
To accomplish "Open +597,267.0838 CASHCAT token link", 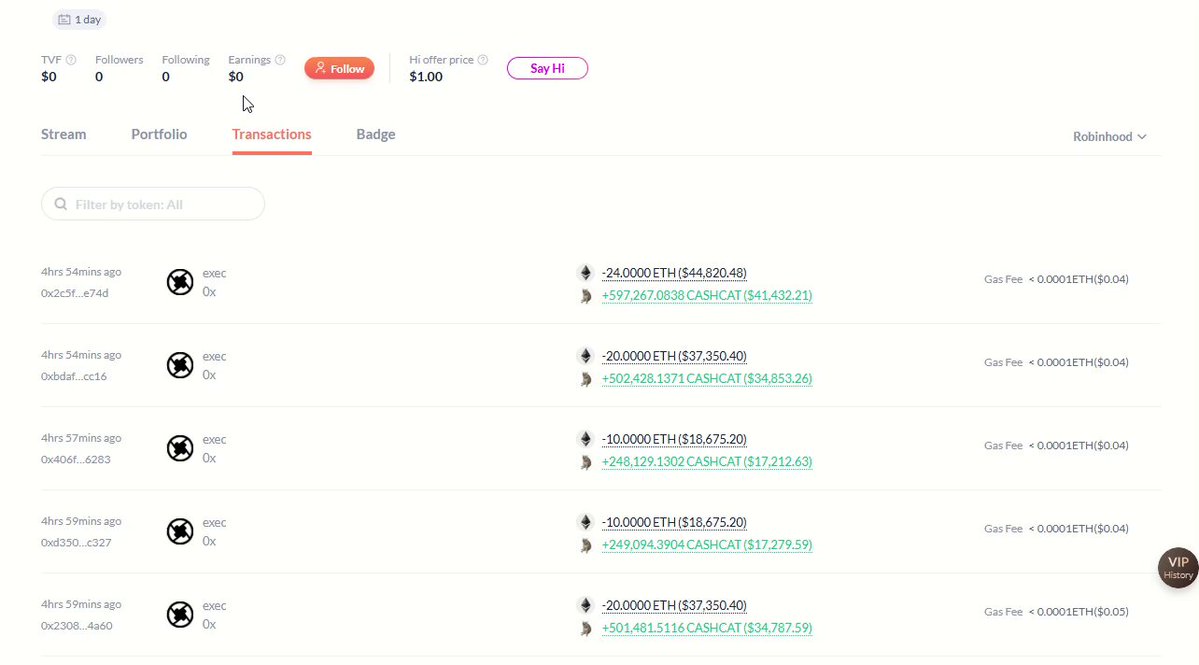I will [x=707, y=296].
